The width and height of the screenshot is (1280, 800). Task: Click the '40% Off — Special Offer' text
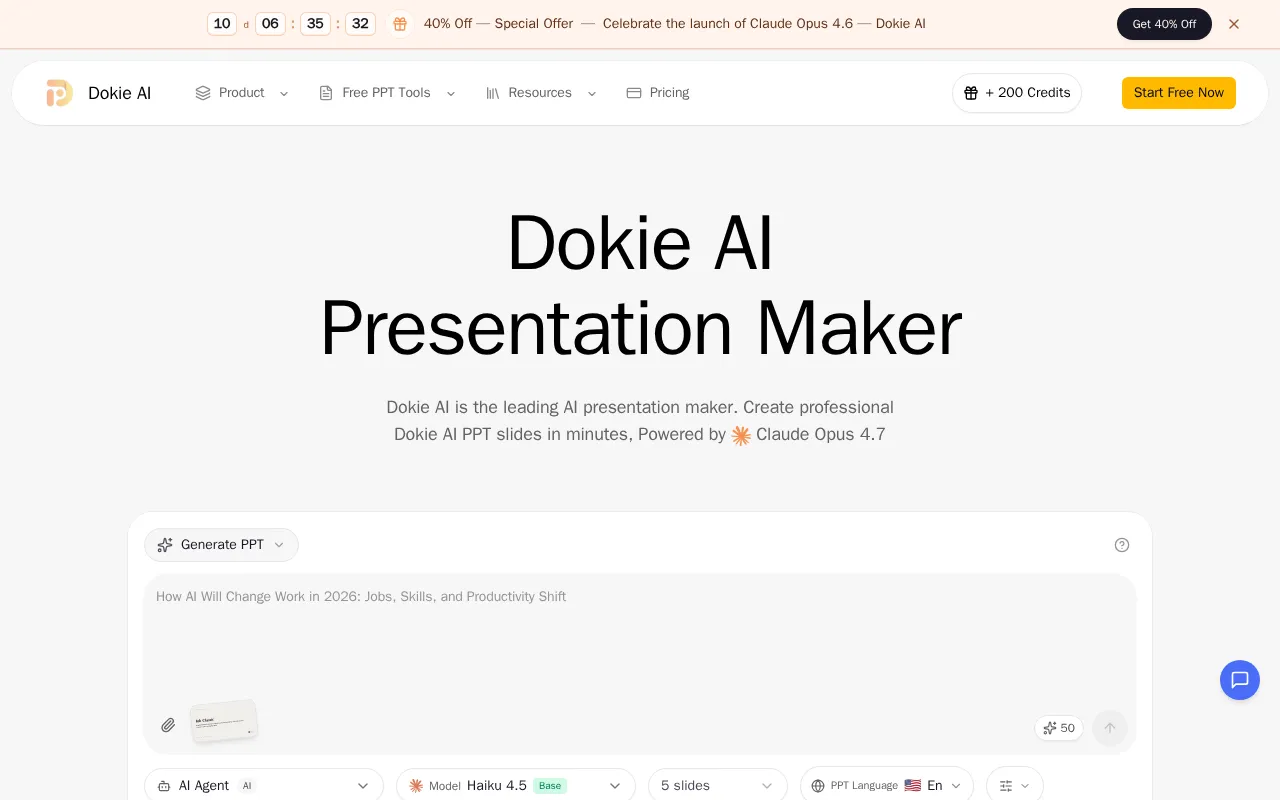pos(498,24)
